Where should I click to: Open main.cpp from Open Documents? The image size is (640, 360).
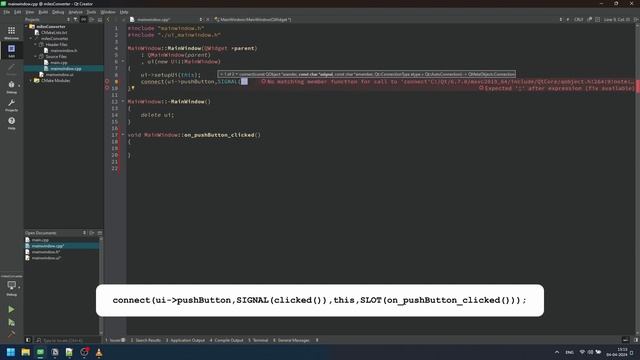40,240
